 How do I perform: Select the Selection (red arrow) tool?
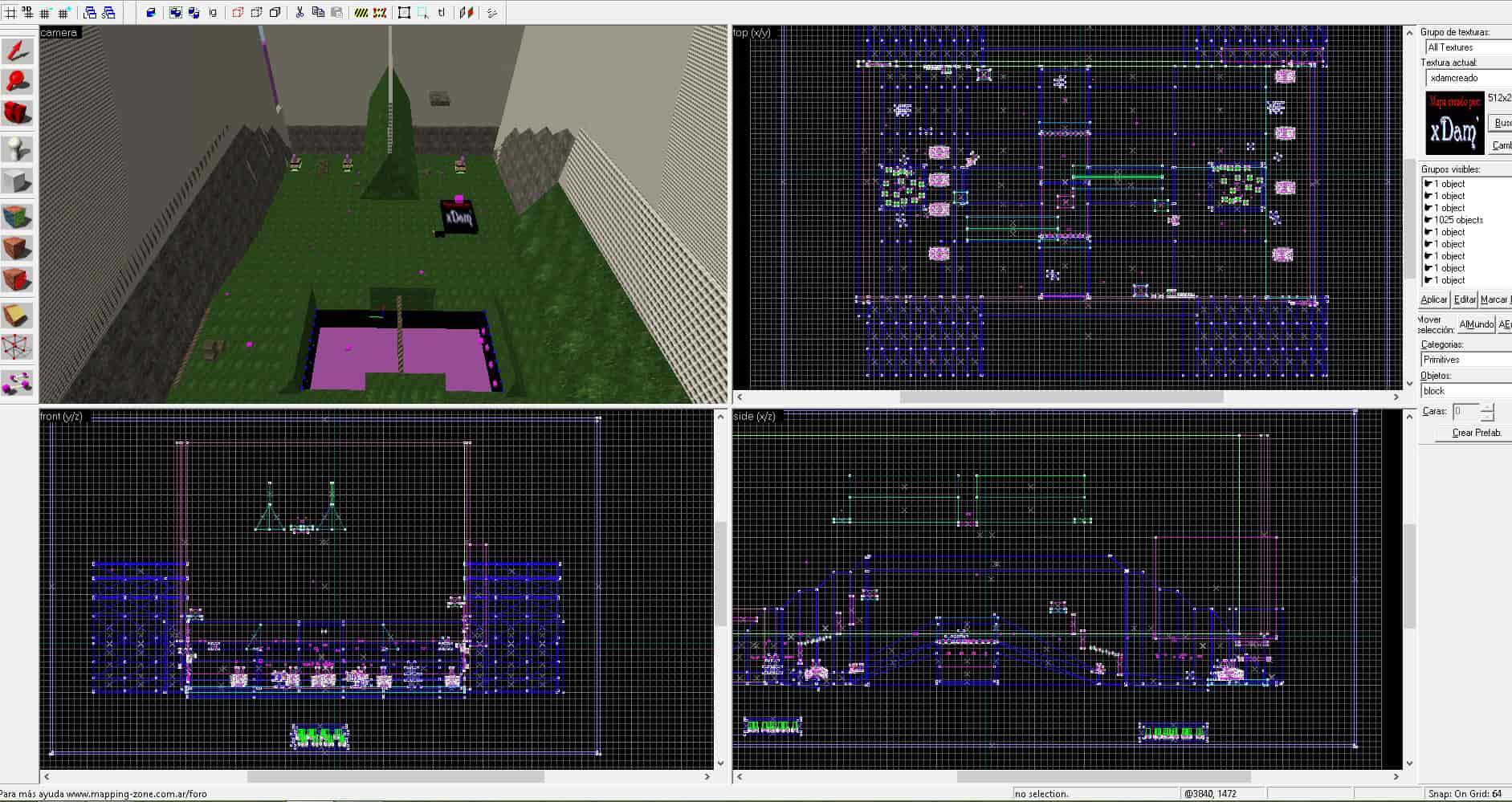click(17, 51)
